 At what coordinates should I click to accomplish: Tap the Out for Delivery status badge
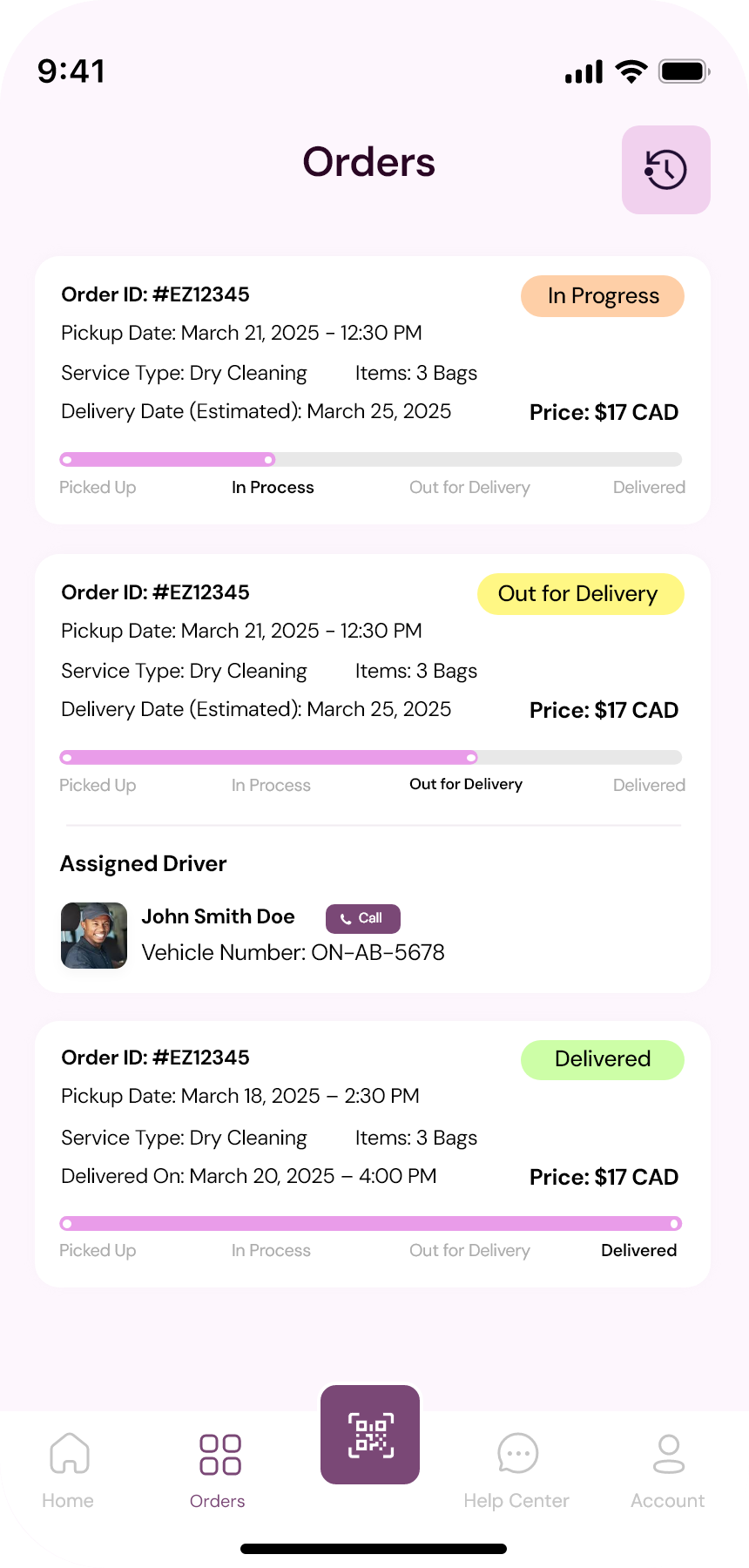pos(580,594)
